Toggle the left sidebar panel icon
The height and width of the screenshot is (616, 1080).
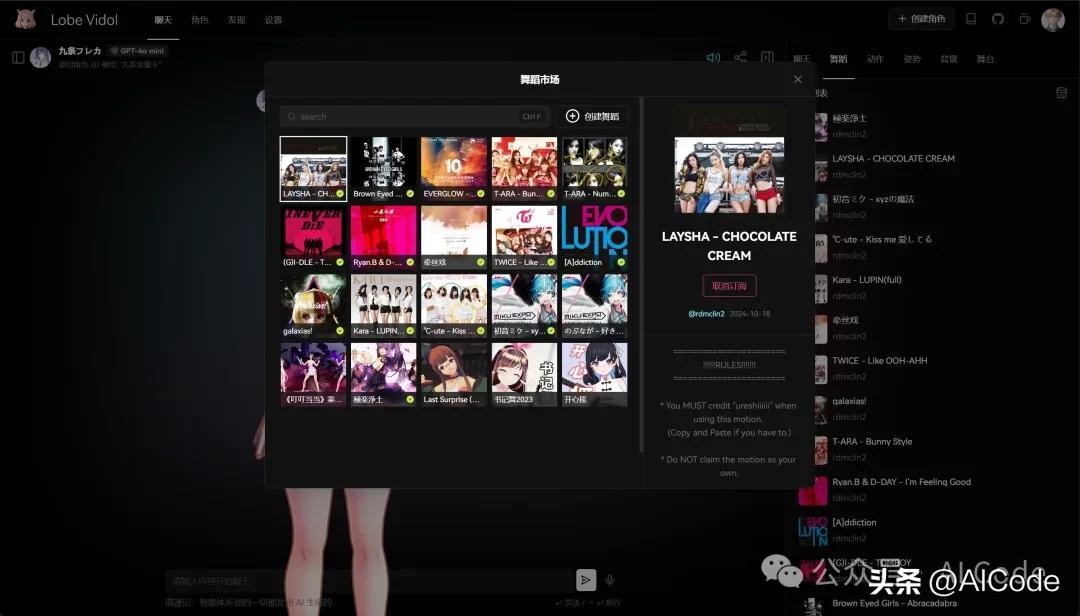point(18,58)
